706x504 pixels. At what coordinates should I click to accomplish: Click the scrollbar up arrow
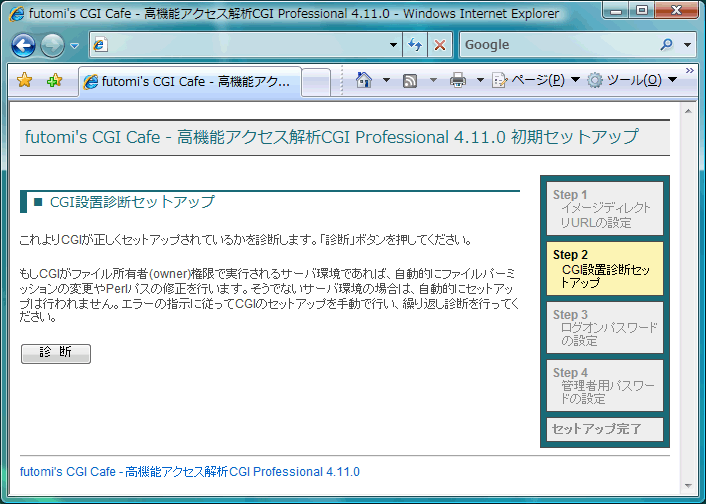click(x=688, y=111)
